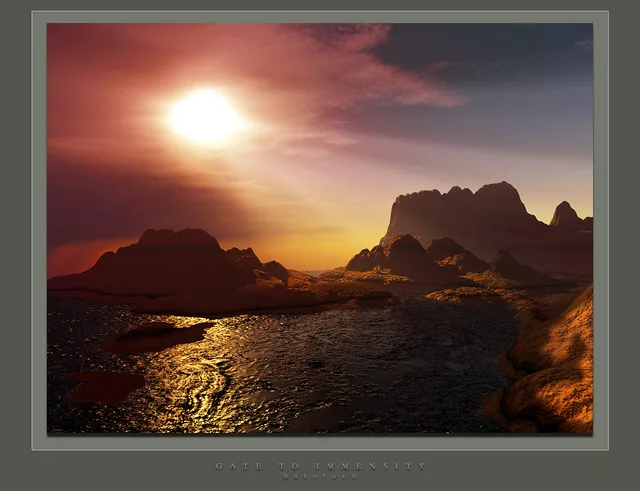This screenshot has width=640, height=491.
Task: Click the small isolated peak at far right
Action: (x=565, y=213)
